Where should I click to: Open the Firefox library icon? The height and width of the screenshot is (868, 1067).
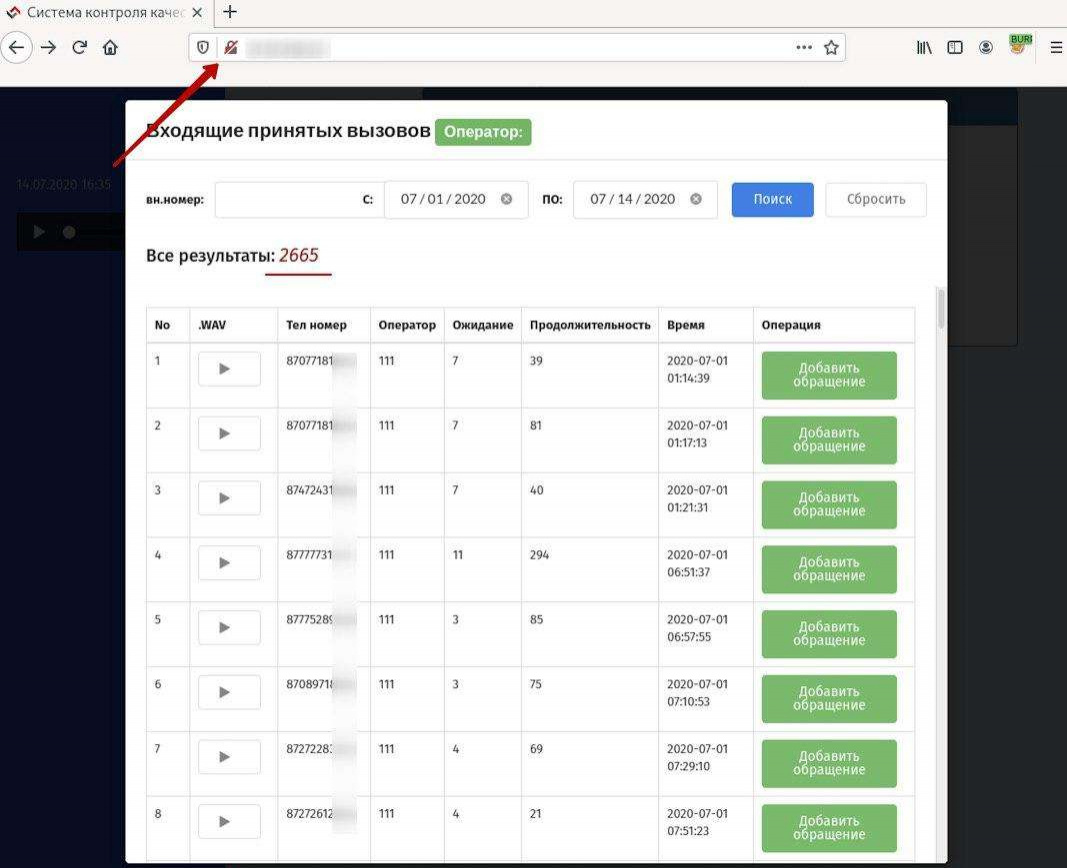click(923, 48)
